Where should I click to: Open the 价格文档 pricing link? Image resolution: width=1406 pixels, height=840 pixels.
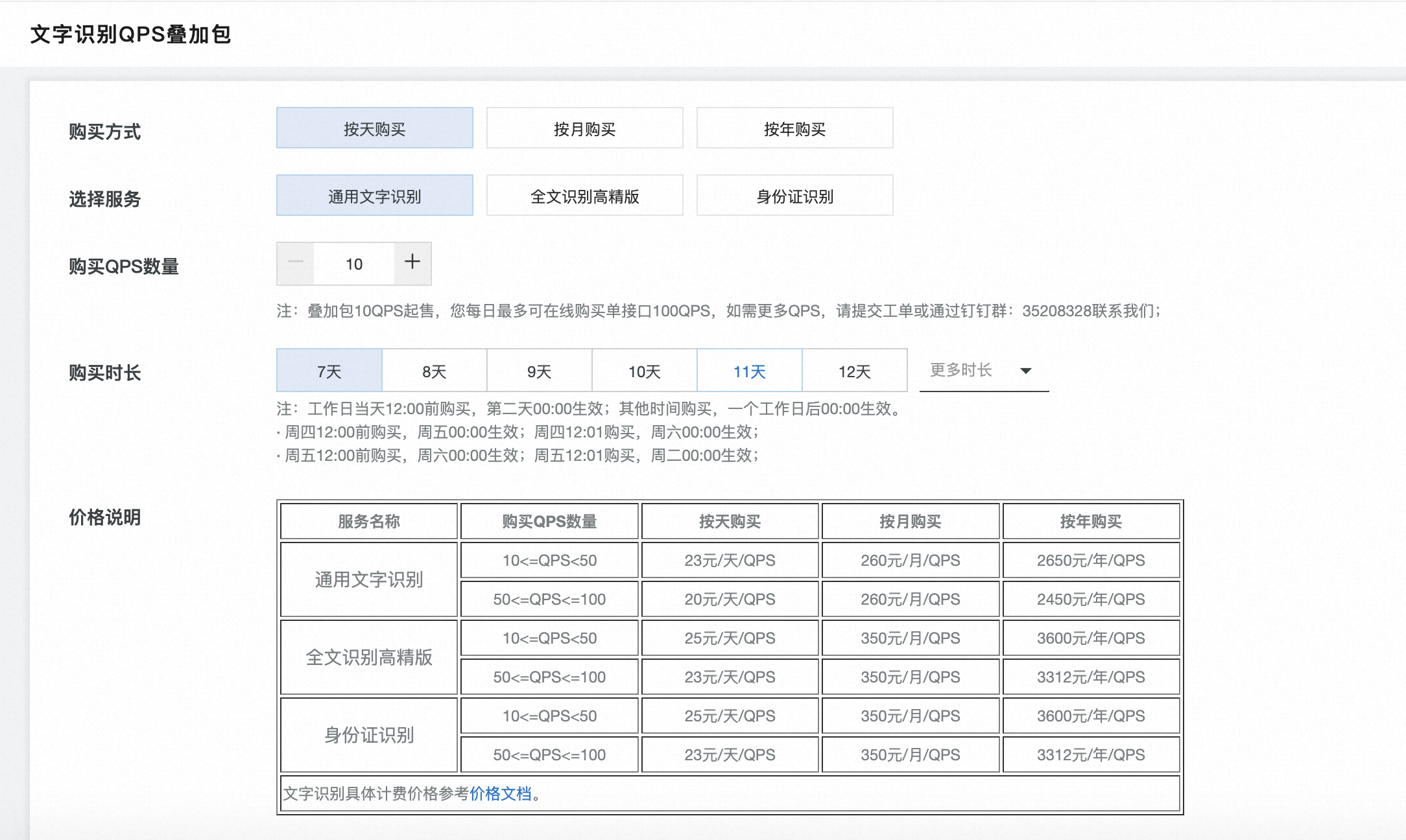pos(500,793)
